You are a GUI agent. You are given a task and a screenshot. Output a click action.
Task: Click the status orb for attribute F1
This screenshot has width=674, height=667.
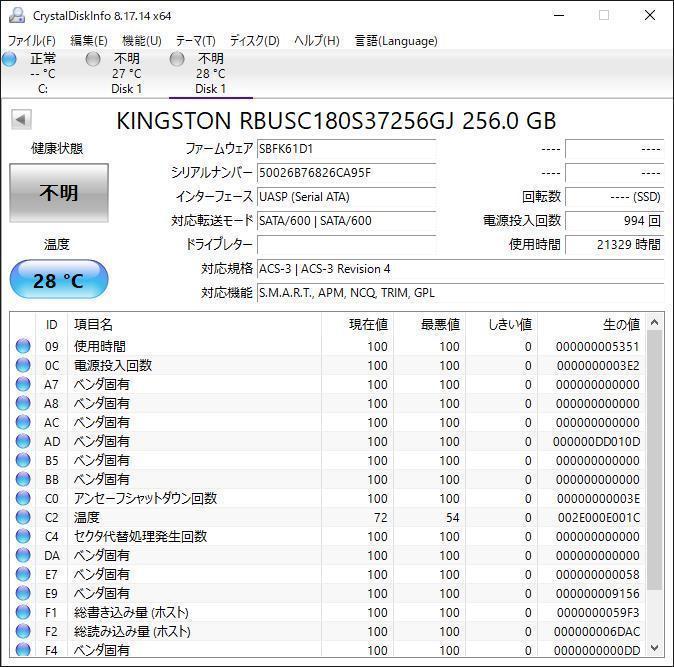[23, 612]
